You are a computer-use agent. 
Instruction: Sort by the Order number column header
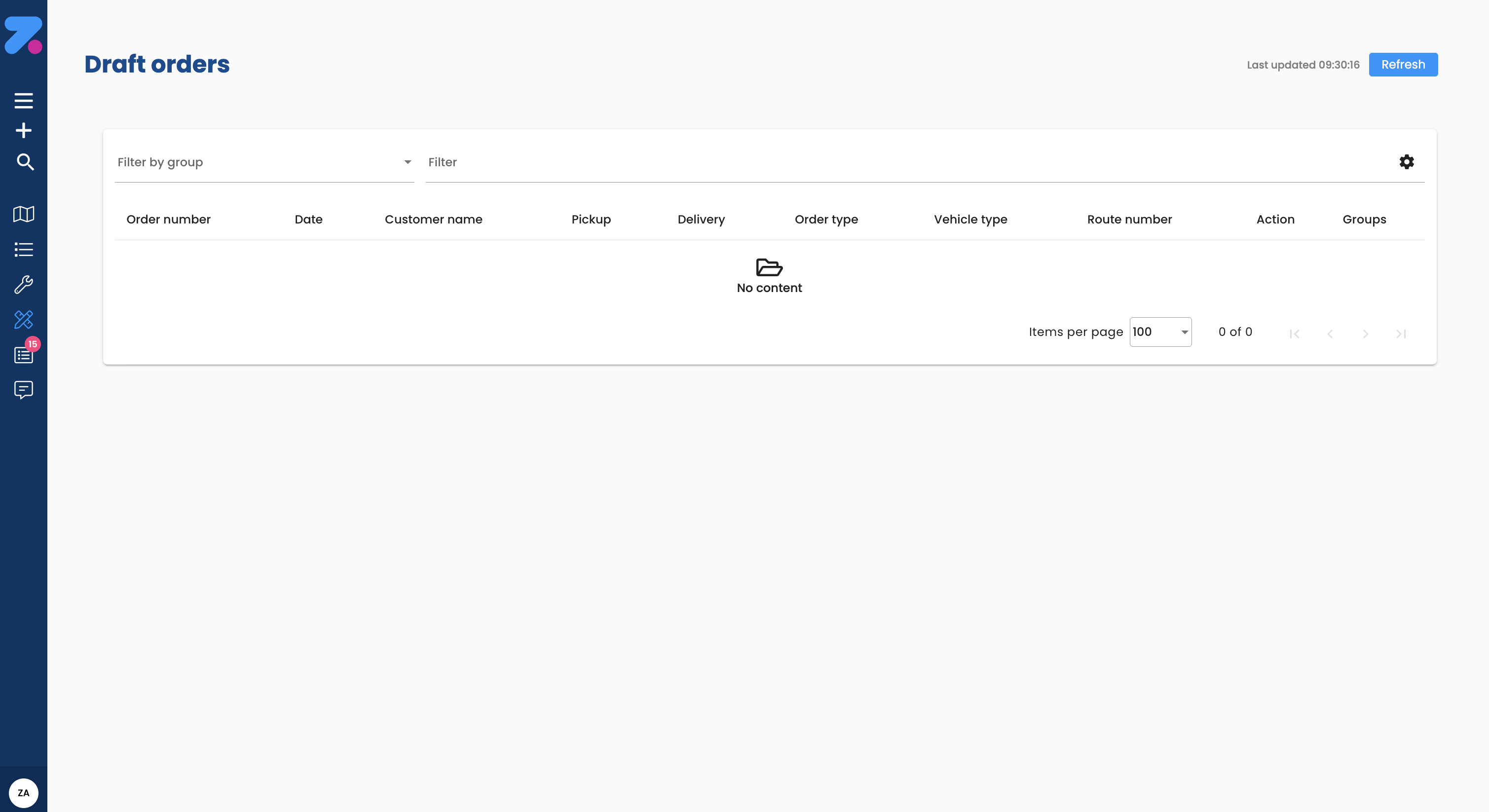(x=168, y=219)
